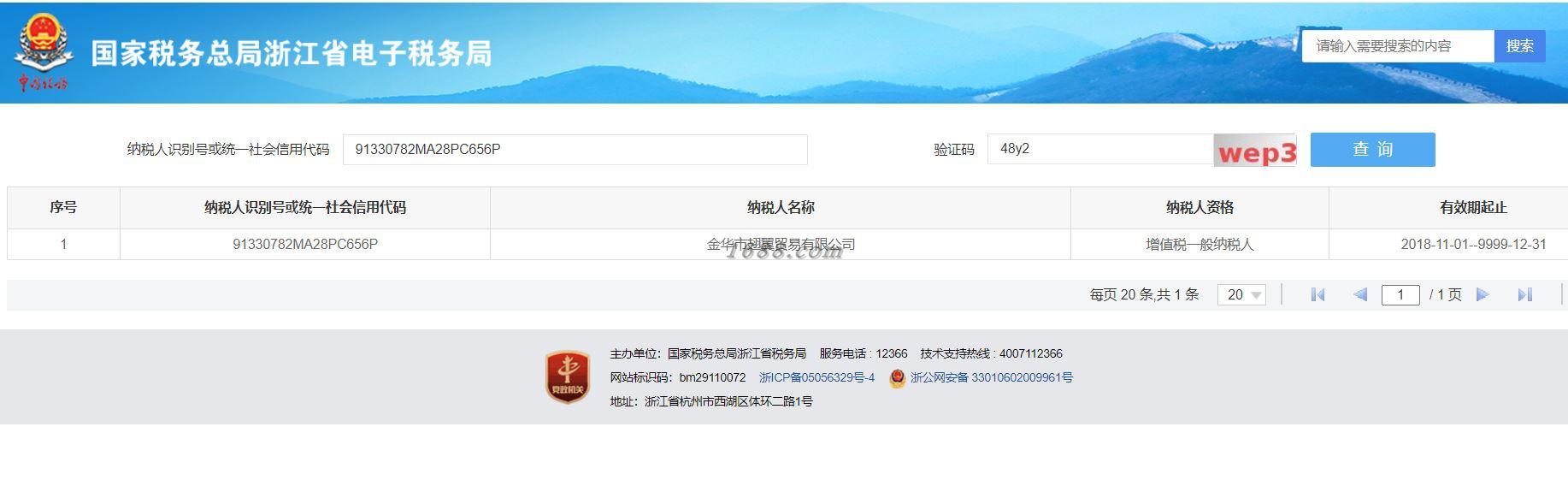Viewport: 1568px width, 498px height.
Task: Click the 国家税务总局浙江省电子税务局 site title
Action: tap(292, 53)
